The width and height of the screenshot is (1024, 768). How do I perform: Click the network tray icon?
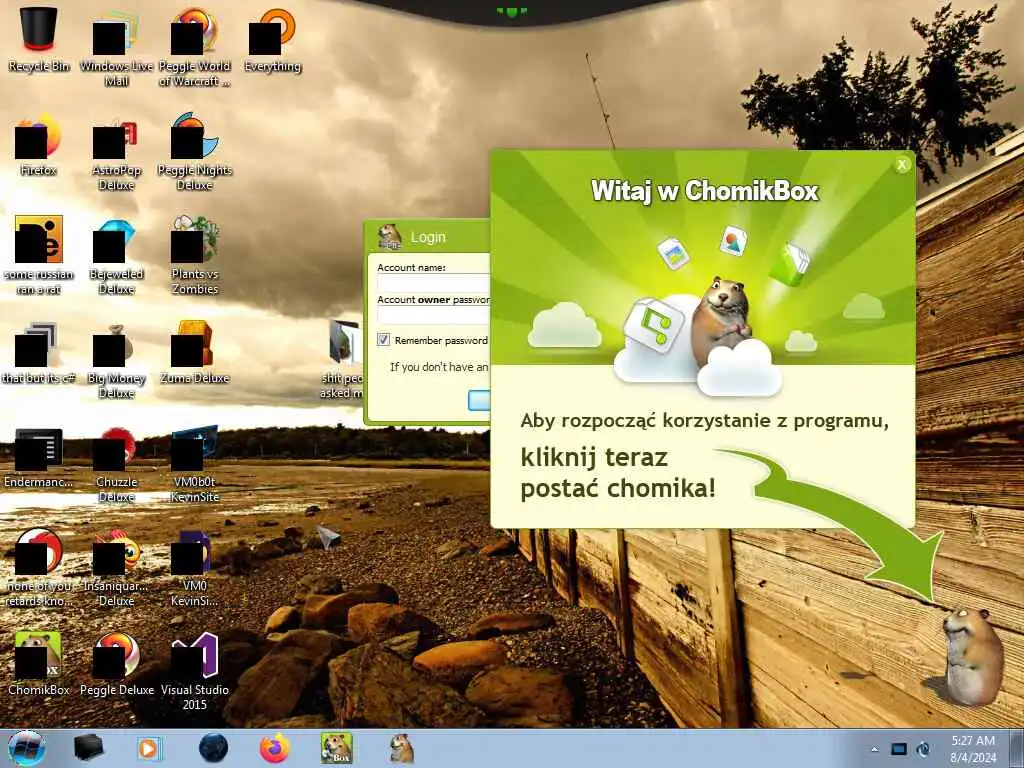coord(899,749)
